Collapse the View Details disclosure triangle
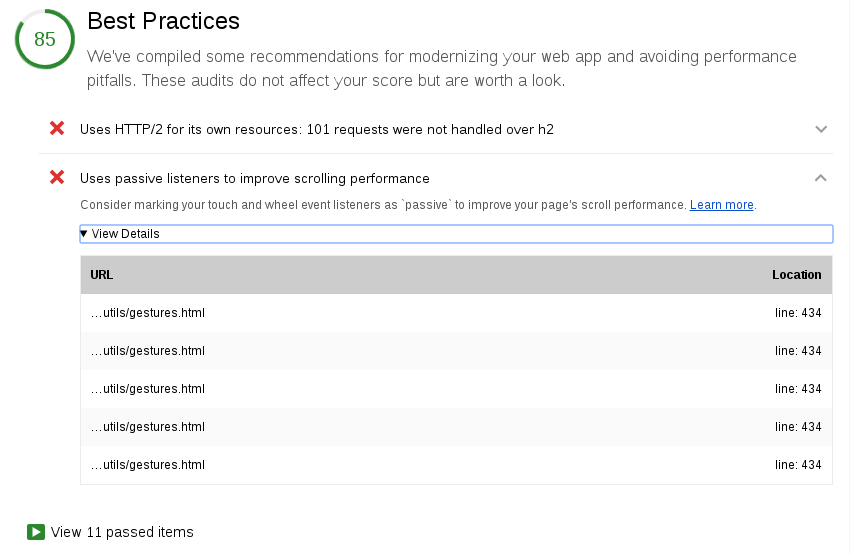The width and height of the screenshot is (850, 554). pos(85,234)
